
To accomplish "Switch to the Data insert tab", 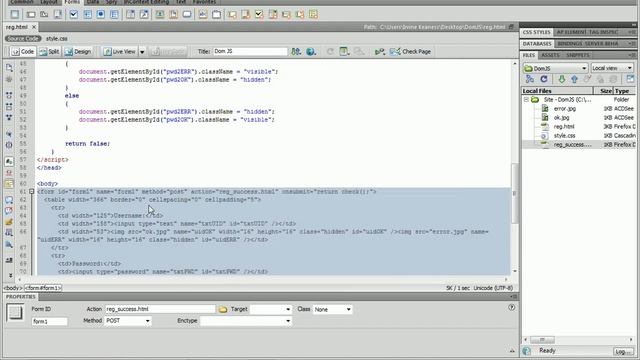I will [x=93, y=2].
